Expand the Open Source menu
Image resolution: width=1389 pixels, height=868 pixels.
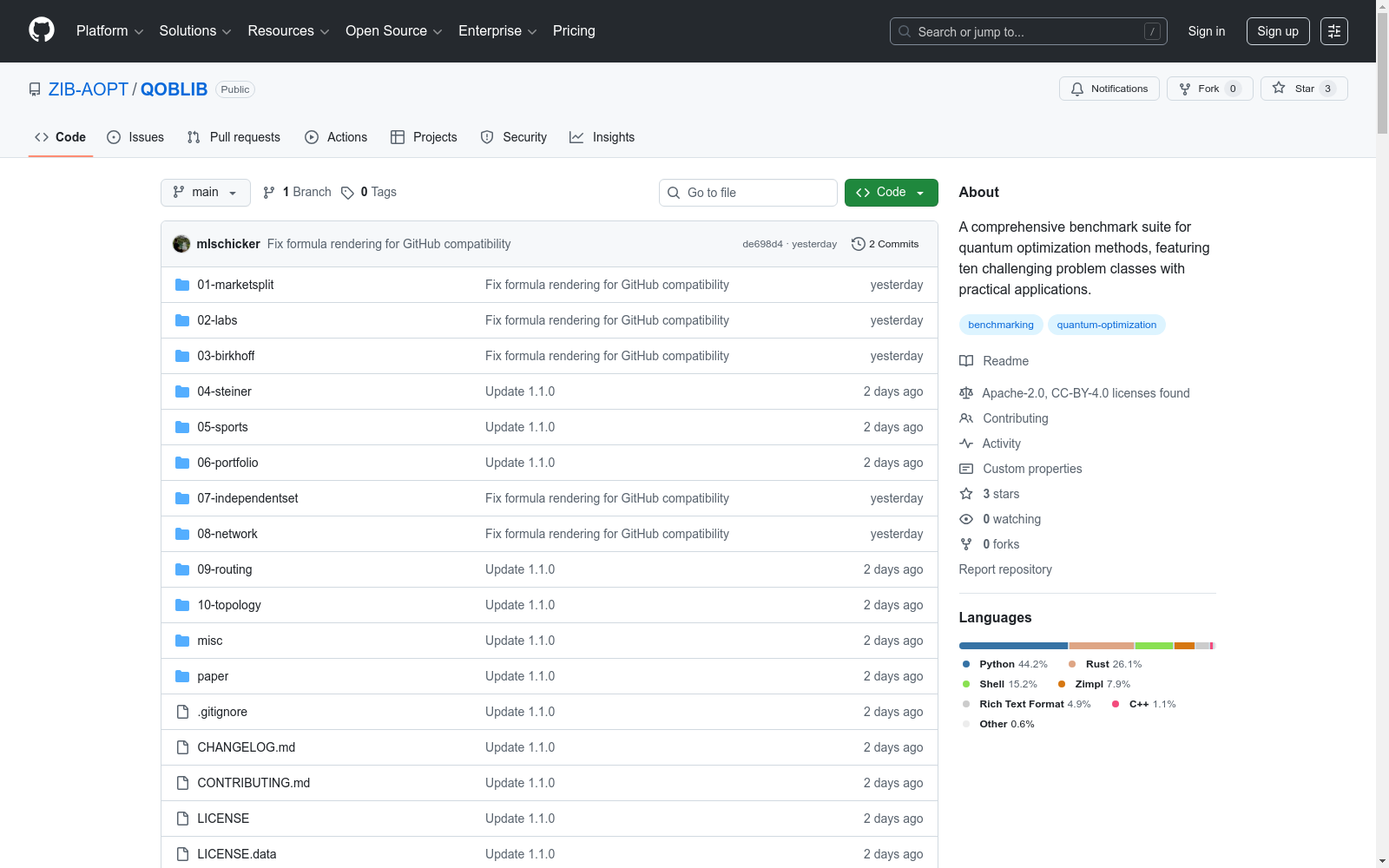(x=394, y=31)
